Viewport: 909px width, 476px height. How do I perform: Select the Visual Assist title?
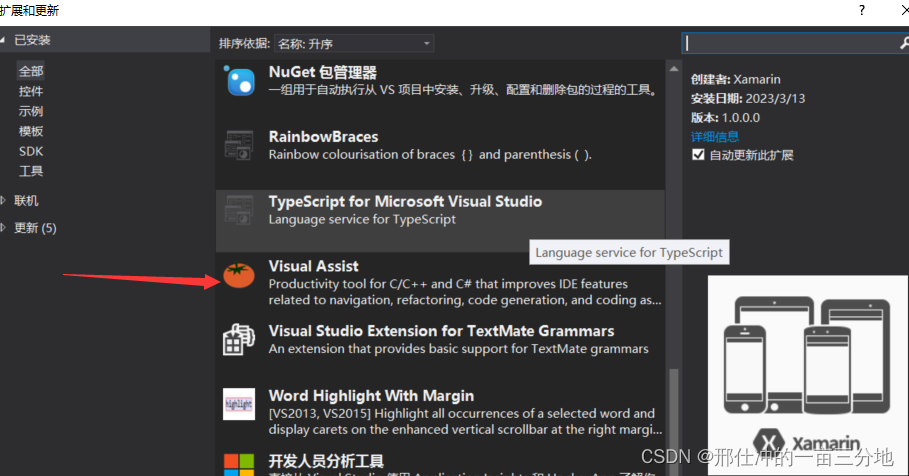coord(314,266)
